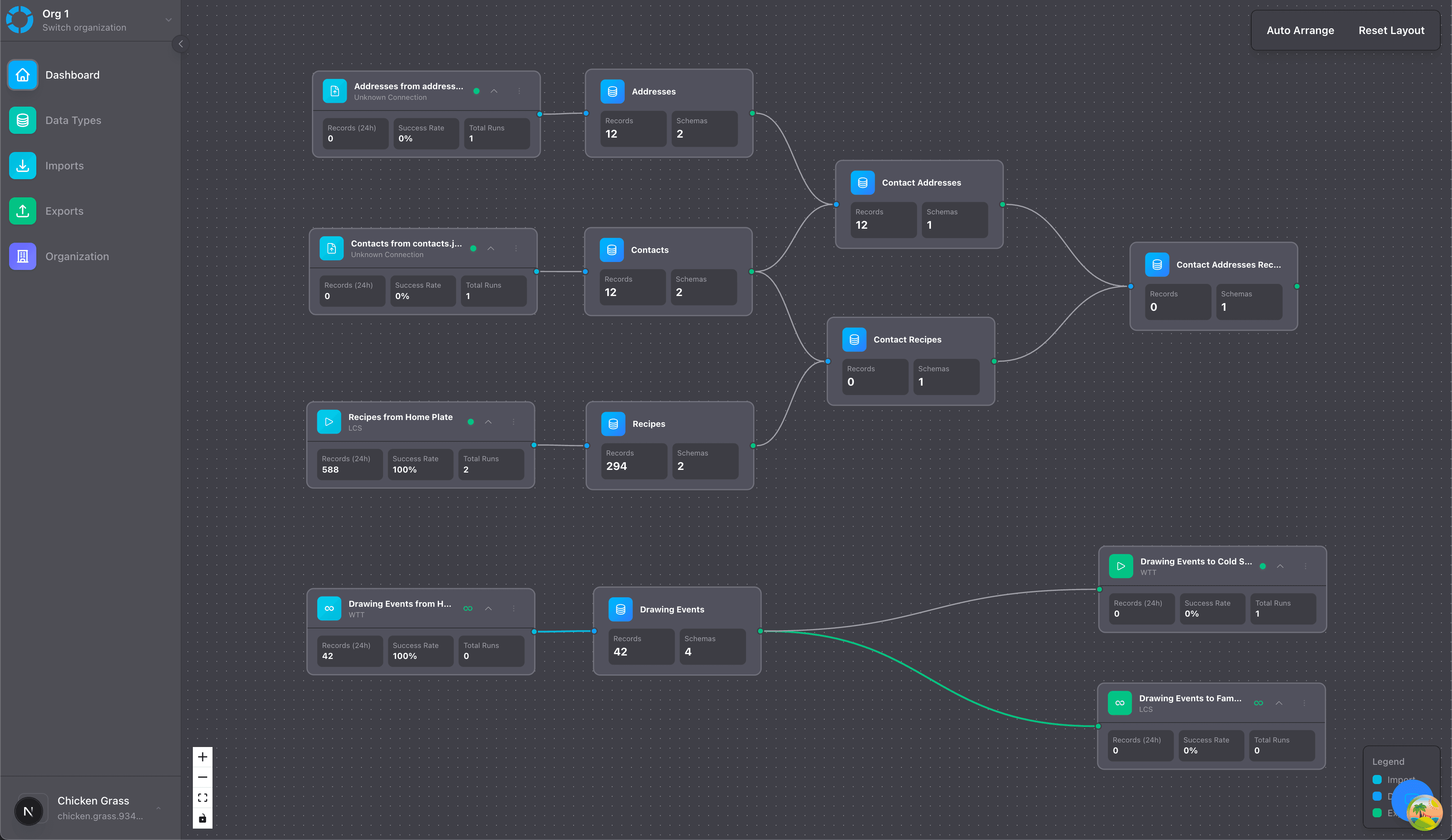The image size is (1452, 840).
Task: Open the Switch organization dropdown
Action: tap(167, 20)
